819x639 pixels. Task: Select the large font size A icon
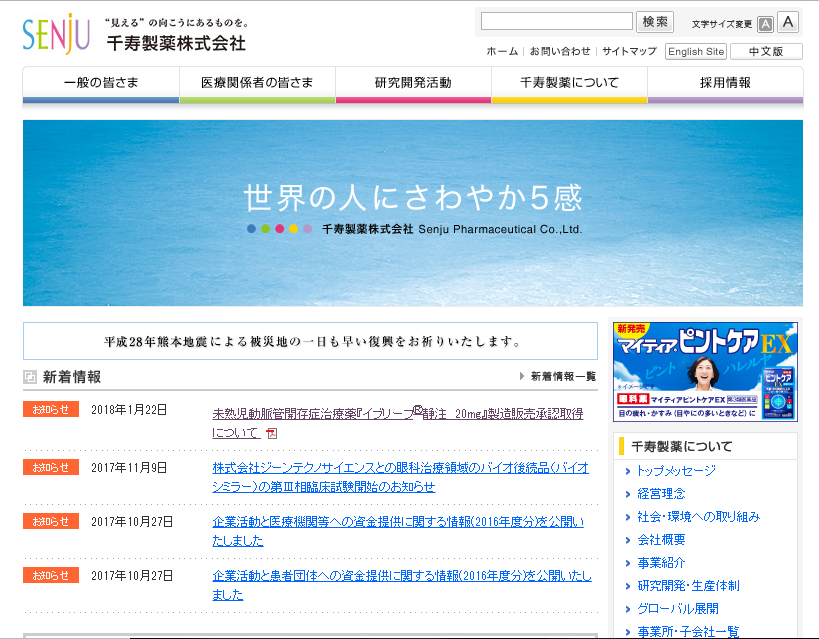pos(788,22)
